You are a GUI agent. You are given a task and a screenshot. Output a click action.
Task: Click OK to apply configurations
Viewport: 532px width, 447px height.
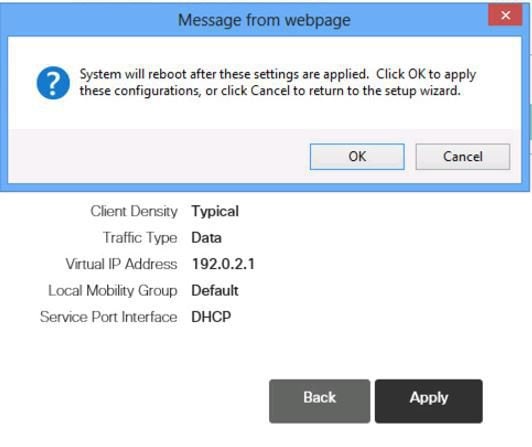[357, 156]
